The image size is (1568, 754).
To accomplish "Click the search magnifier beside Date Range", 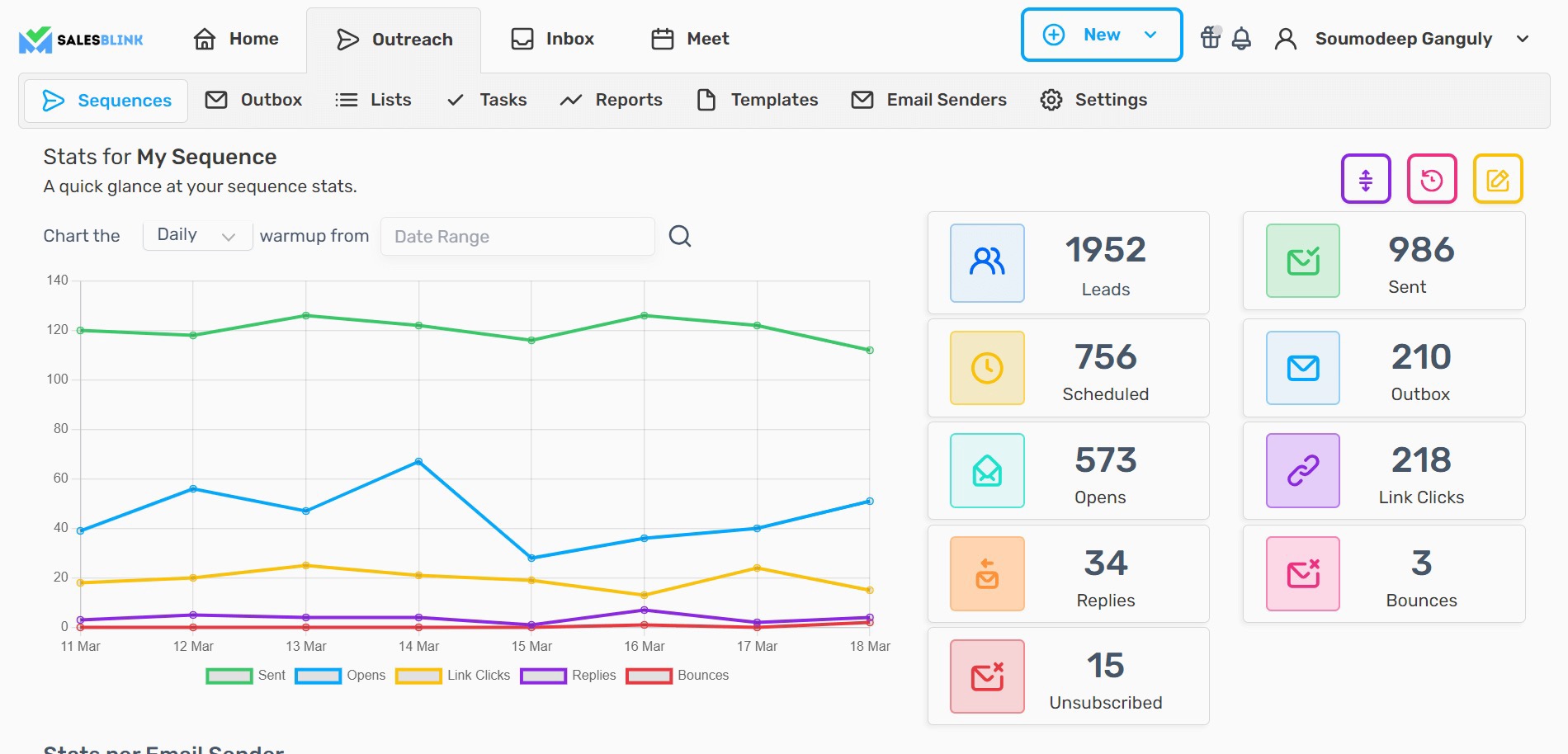I will pos(679,236).
